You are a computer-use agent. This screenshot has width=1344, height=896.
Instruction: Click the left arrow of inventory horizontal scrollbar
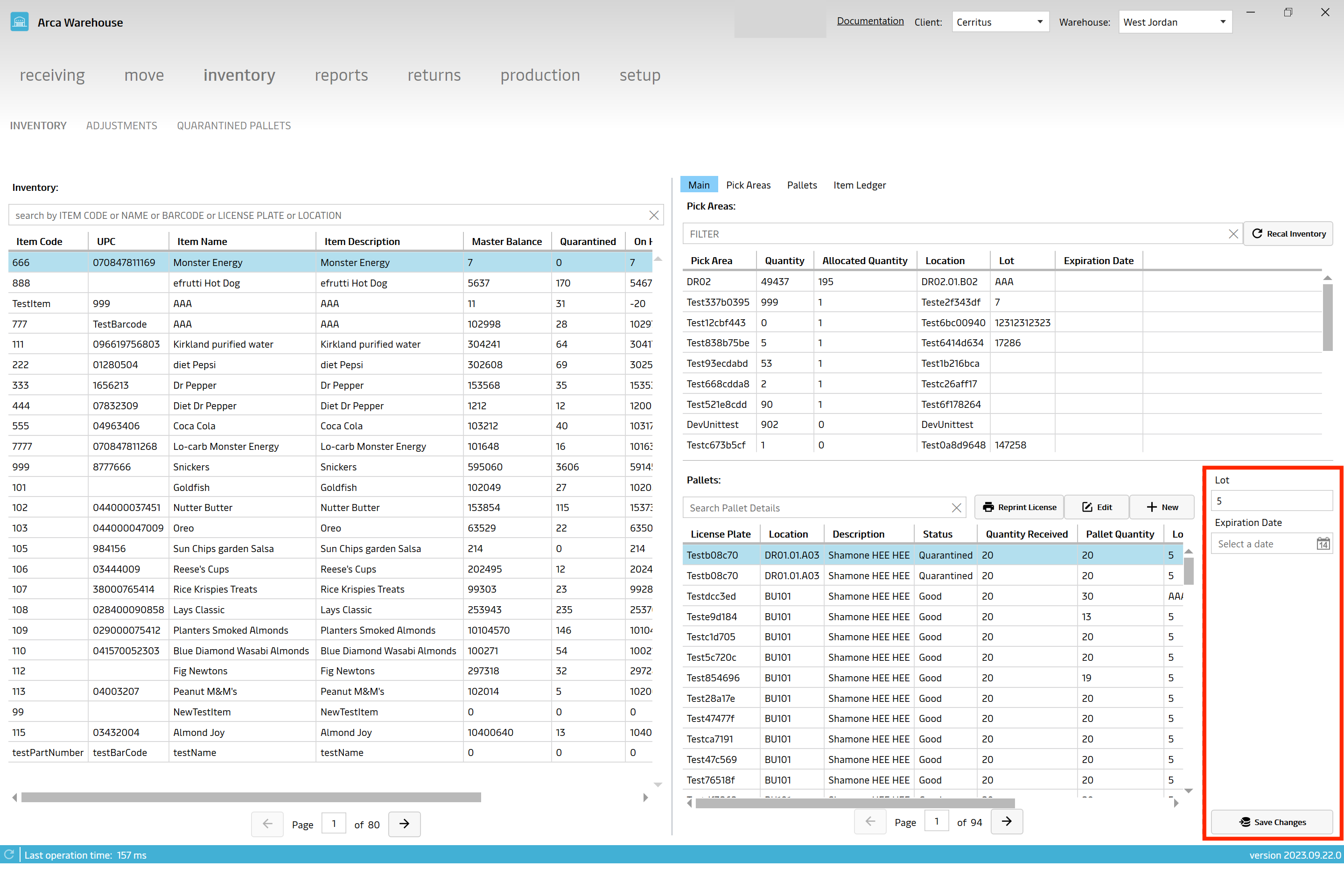click(x=14, y=797)
